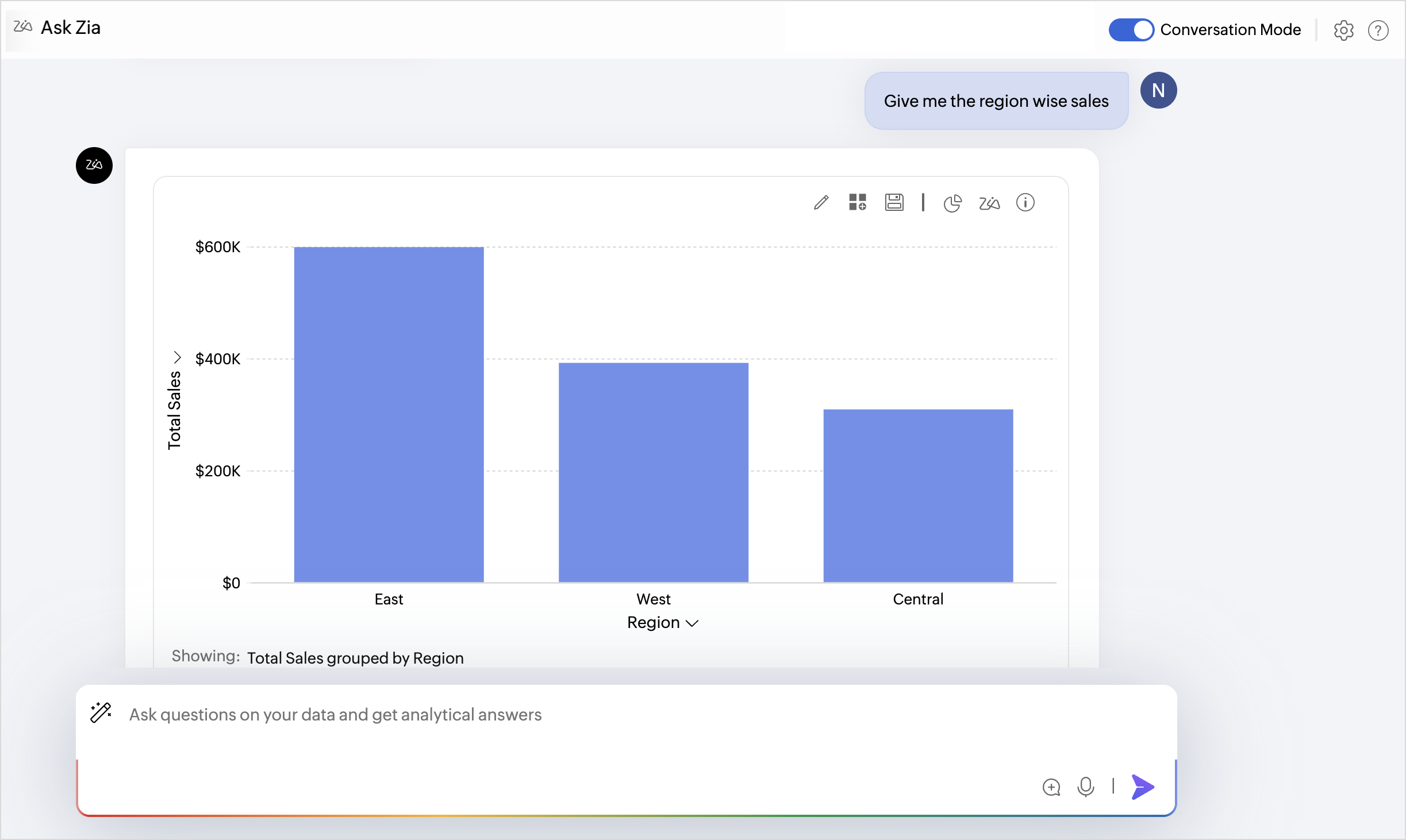This screenshot has height=840, width=1406.
Task: Click the region wise sales message bubble
Action: coord(996,101)
